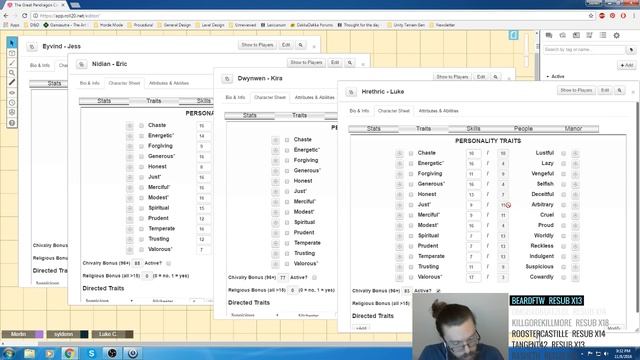Switch to the Stats section on Hrethric sheet
Viewport: 640px width, 360px height.
pyautogui.click(x=373, y=129)
